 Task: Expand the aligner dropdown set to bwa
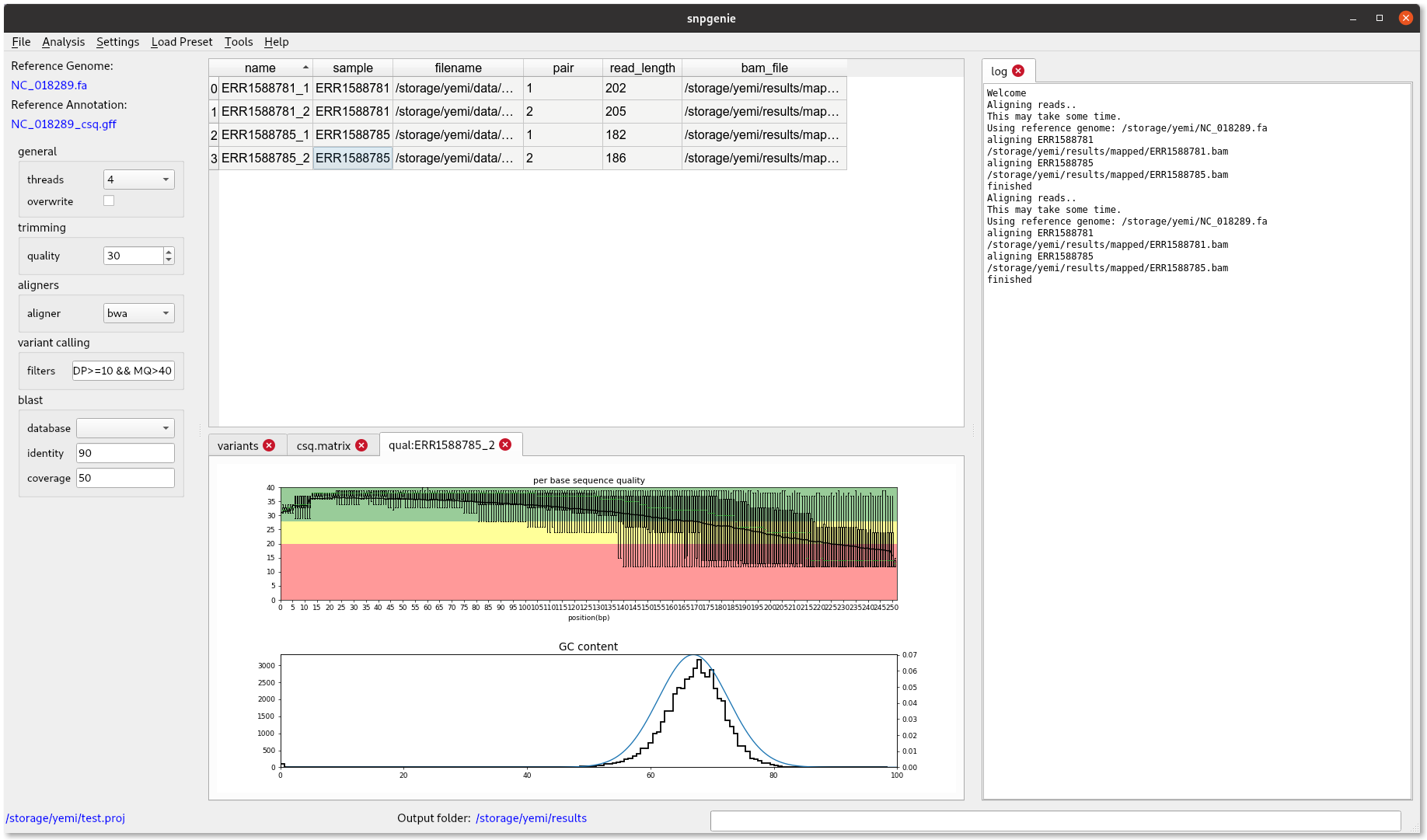pos(138,313)
